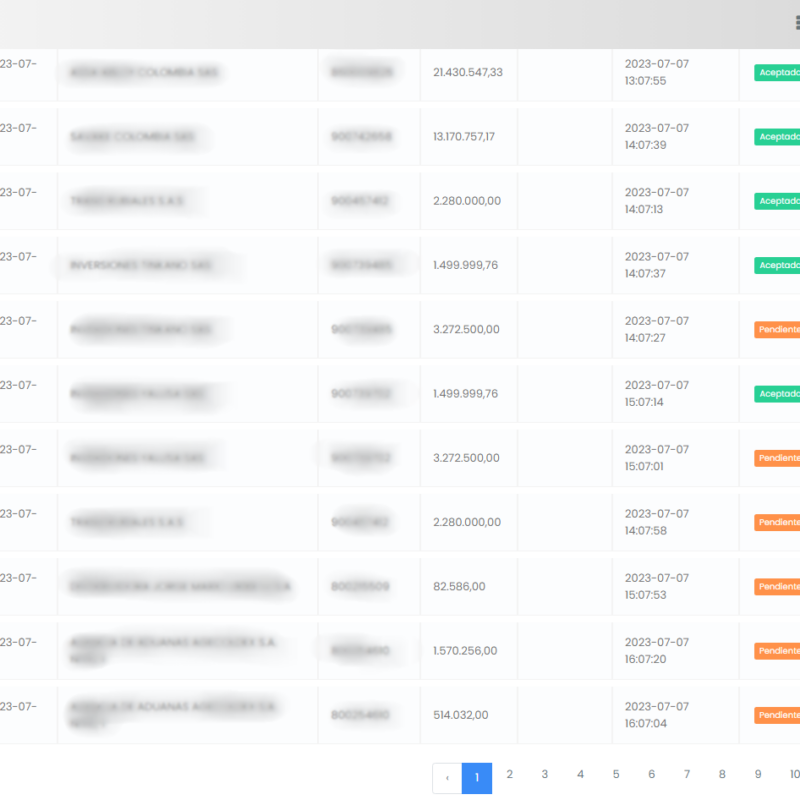Click Aceptado badge for 13.170.757,17 row

(x=778, y=136)
